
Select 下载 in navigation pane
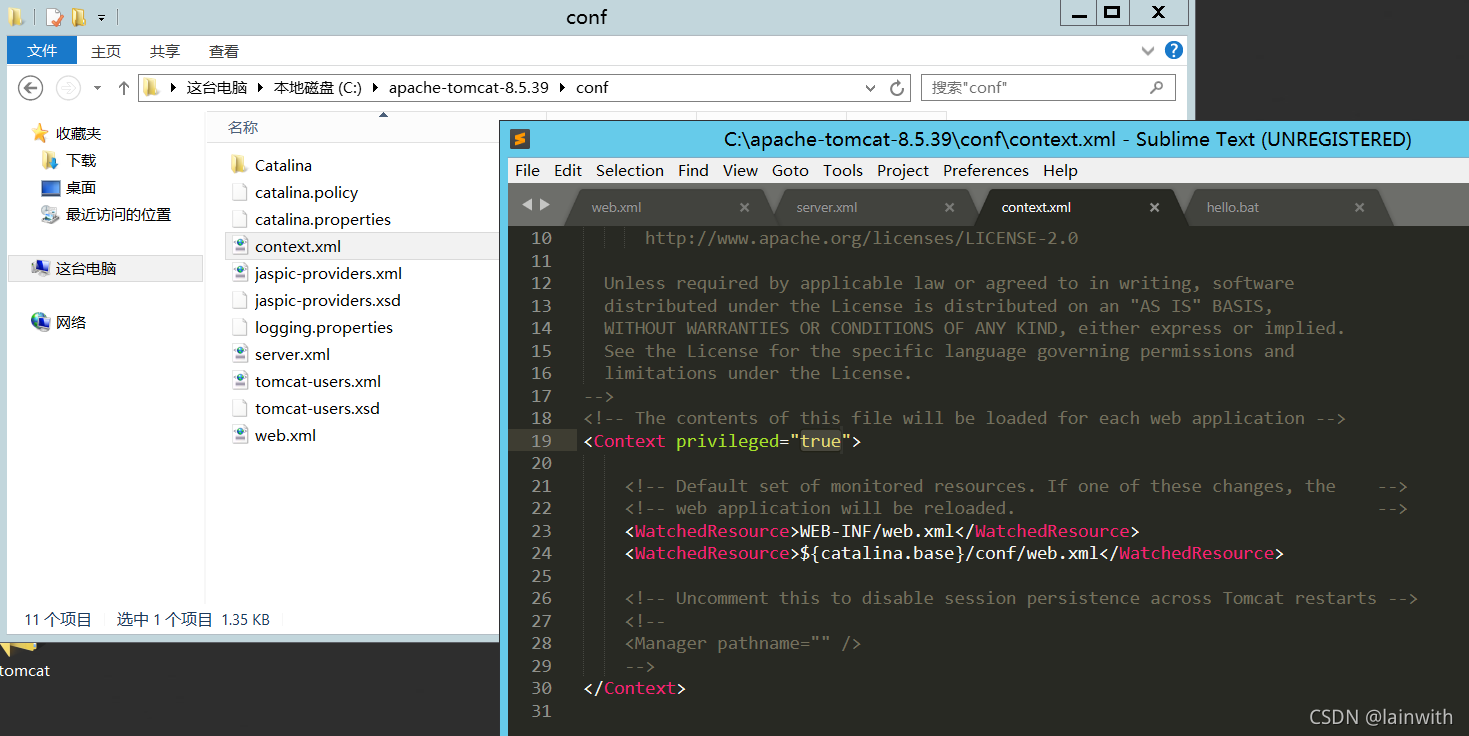coord(81,160)
